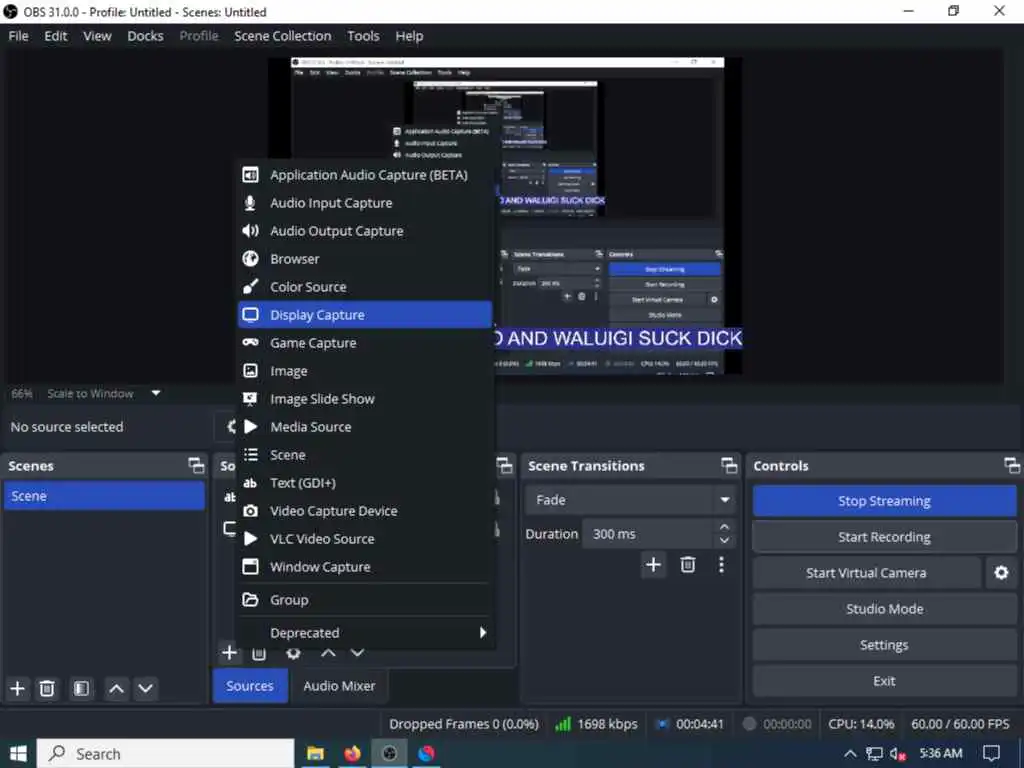
Task: Switch to the Sources tab
Action: click(250, 686)
